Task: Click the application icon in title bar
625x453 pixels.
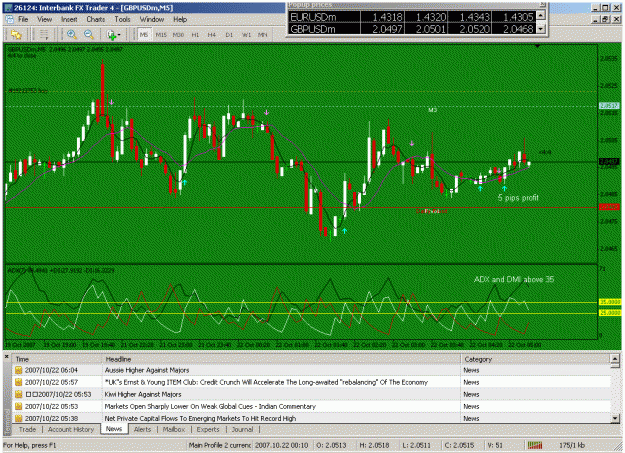Action: pyautogui.click(x=8, y=8)
